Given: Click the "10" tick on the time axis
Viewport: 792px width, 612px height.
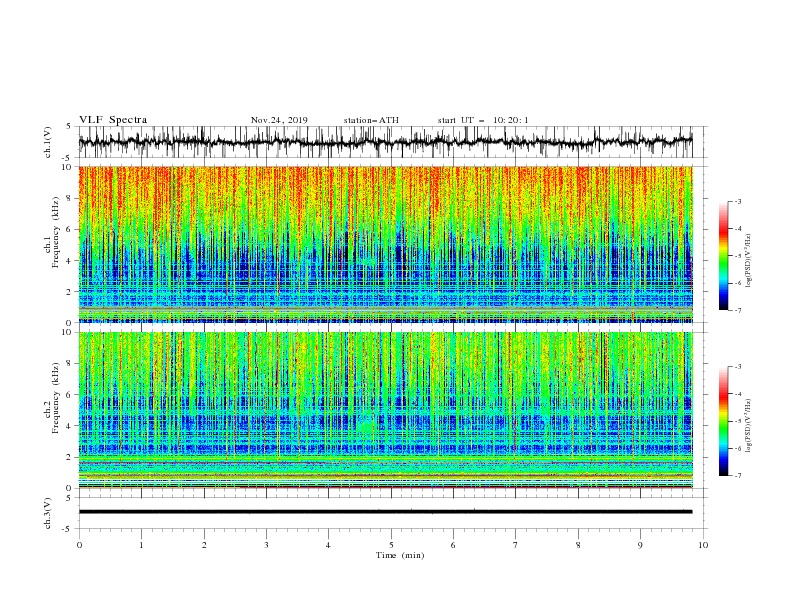Looking at the screenshot, I should 703,545.
